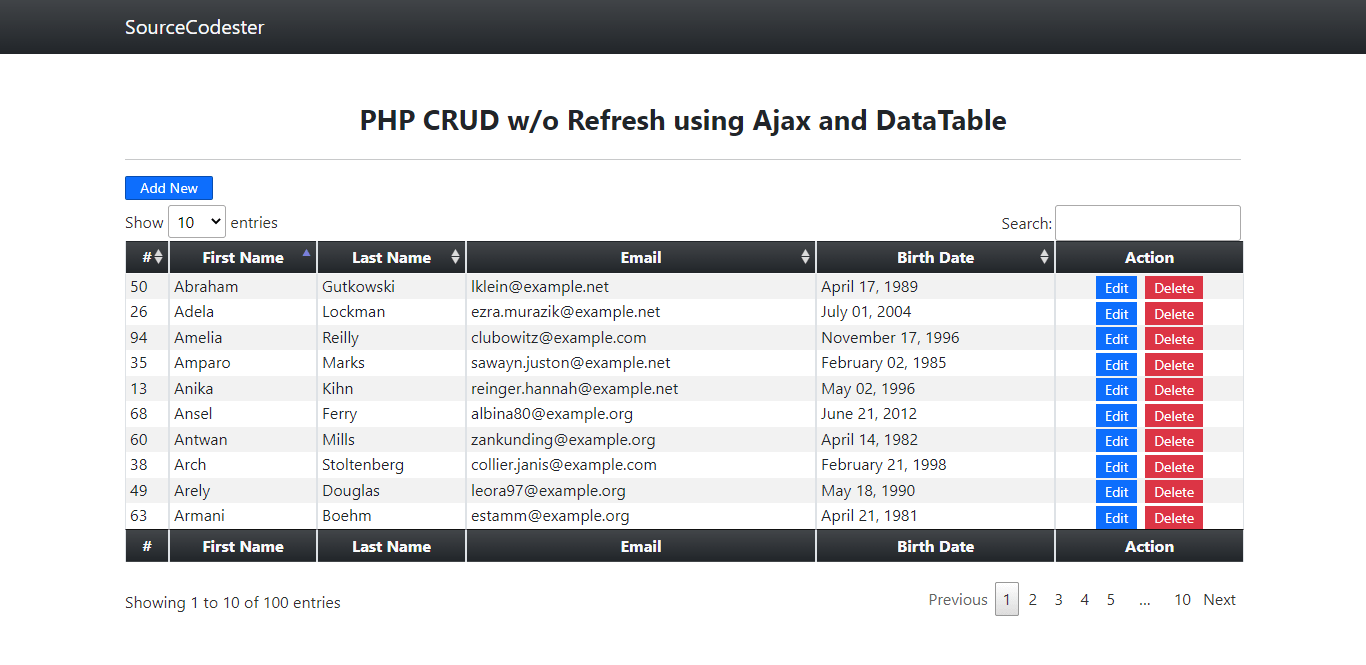Edit the Antwan Mills row
Image resolution: width=1366 pixels, height=665 pixels.
click(1116, 441)
